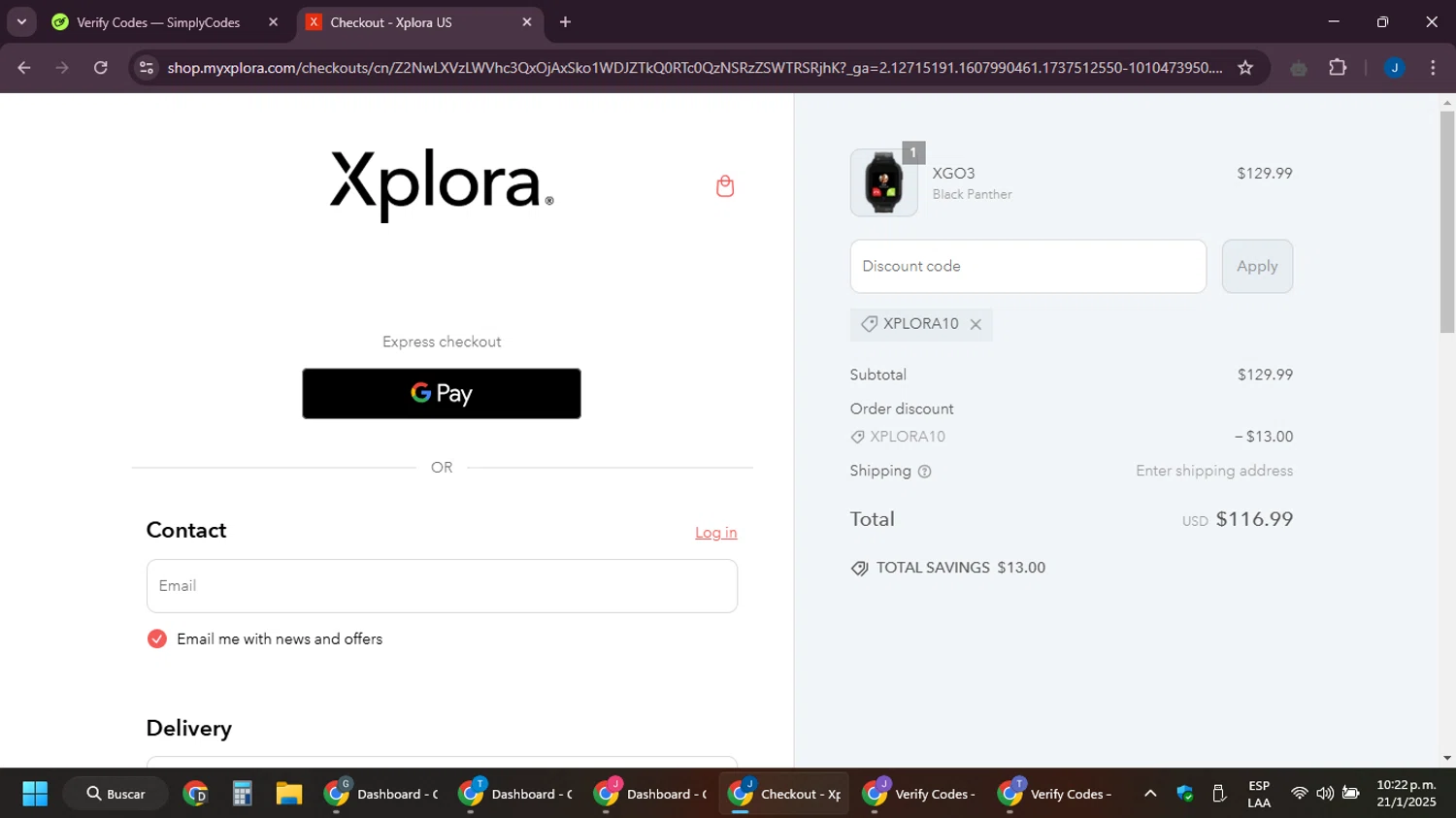Open the USB device tray icon
Screen dimensions: 1456x818
(1220, 794)
